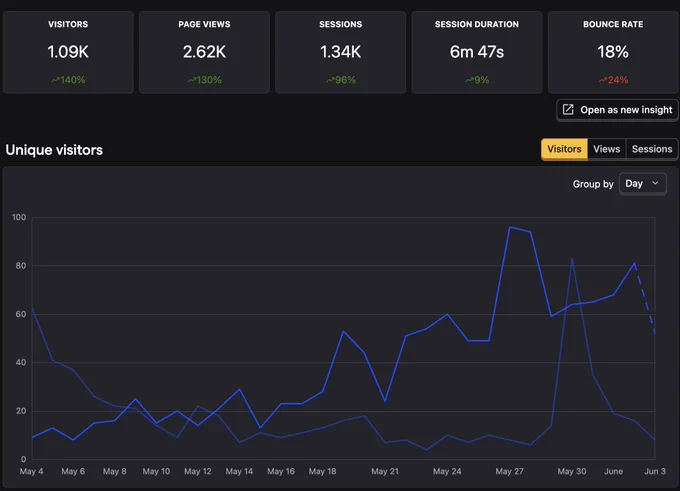Click the Unique visitors heading
This screenshot has height=491, width=680.
54,150
